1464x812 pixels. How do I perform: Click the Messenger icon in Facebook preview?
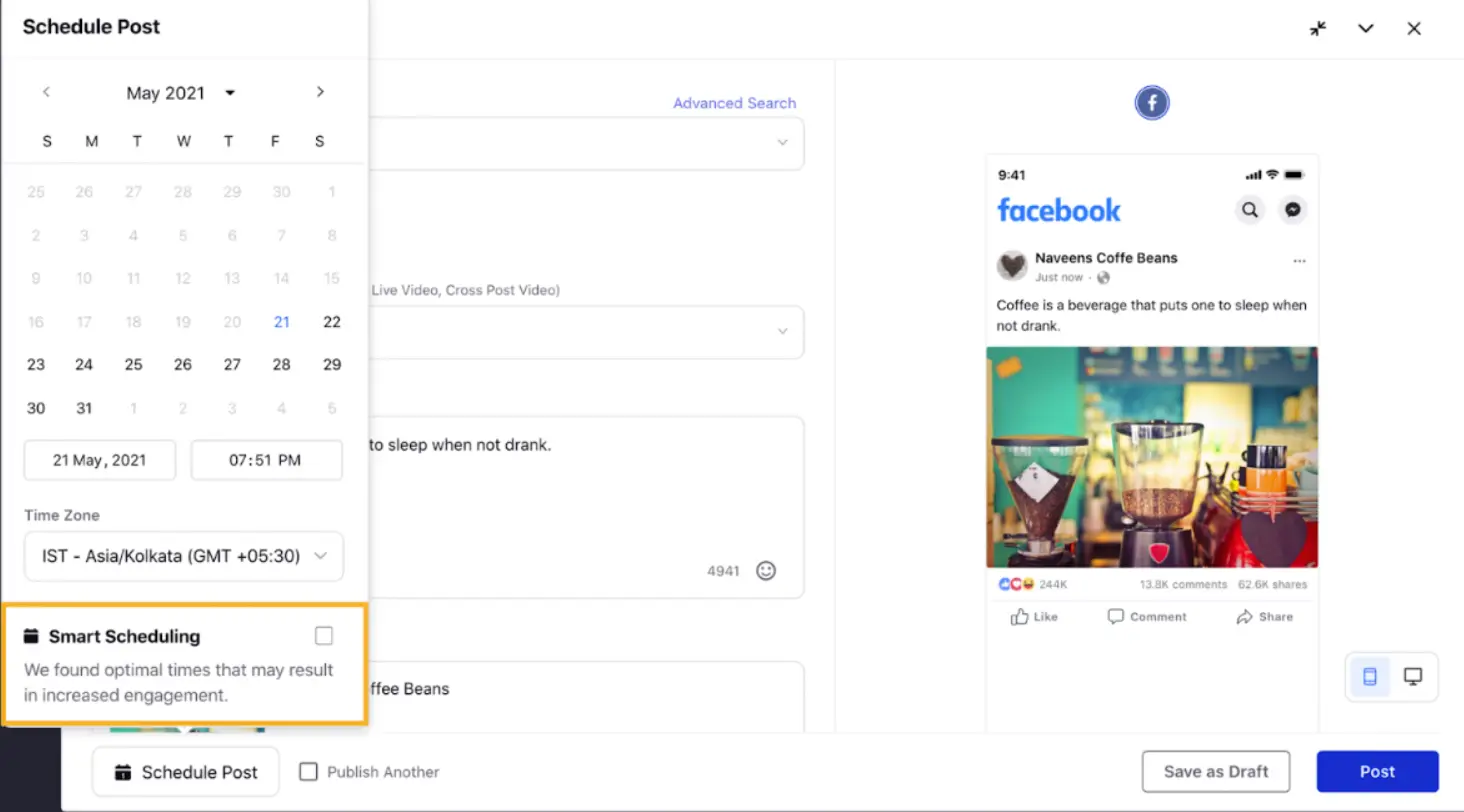tap(1293, 210)
